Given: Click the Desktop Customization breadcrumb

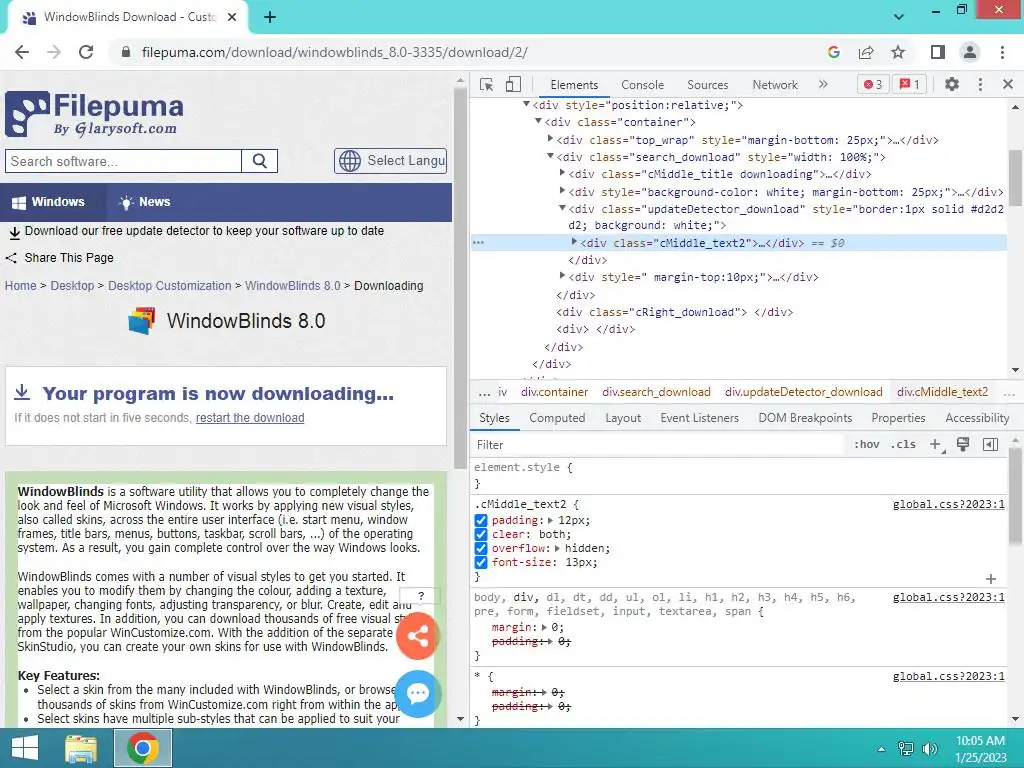Looking at the screenshot, I should point(170,285).
